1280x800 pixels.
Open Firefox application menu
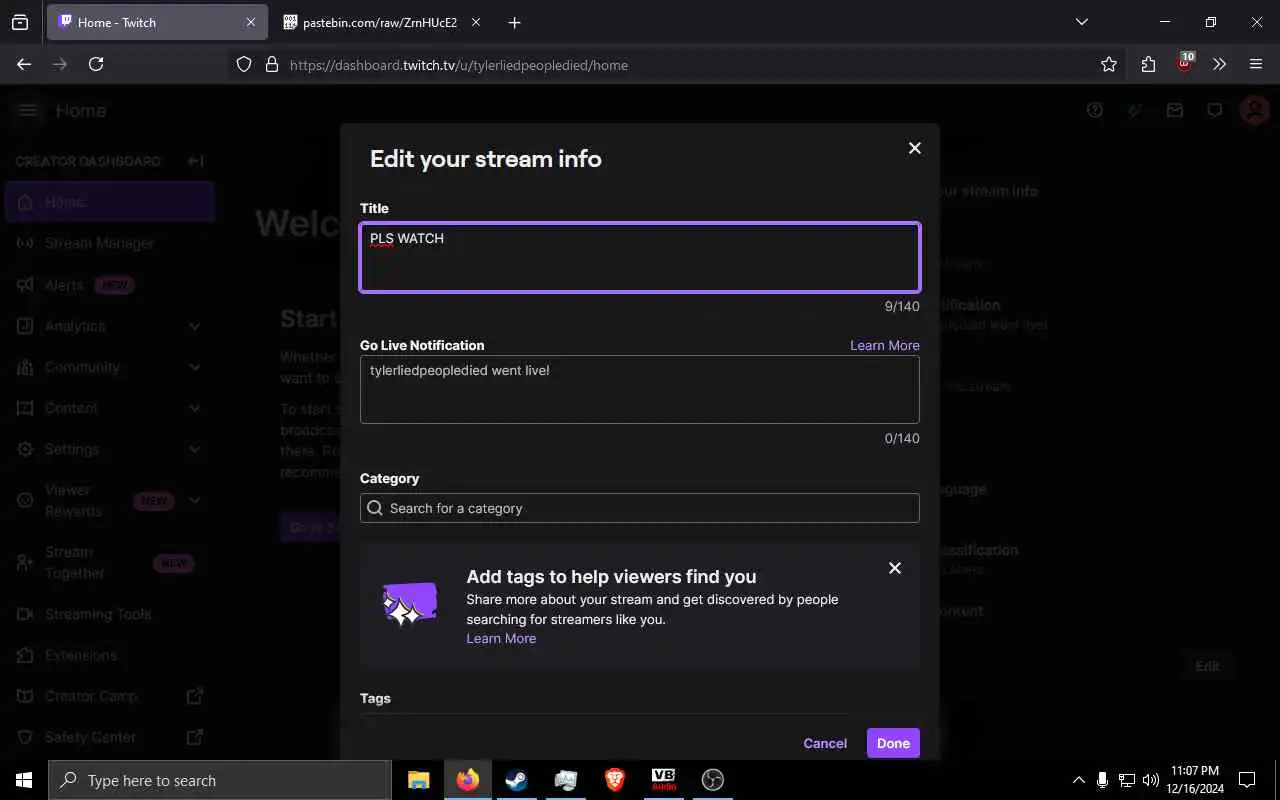[1256, 64]
